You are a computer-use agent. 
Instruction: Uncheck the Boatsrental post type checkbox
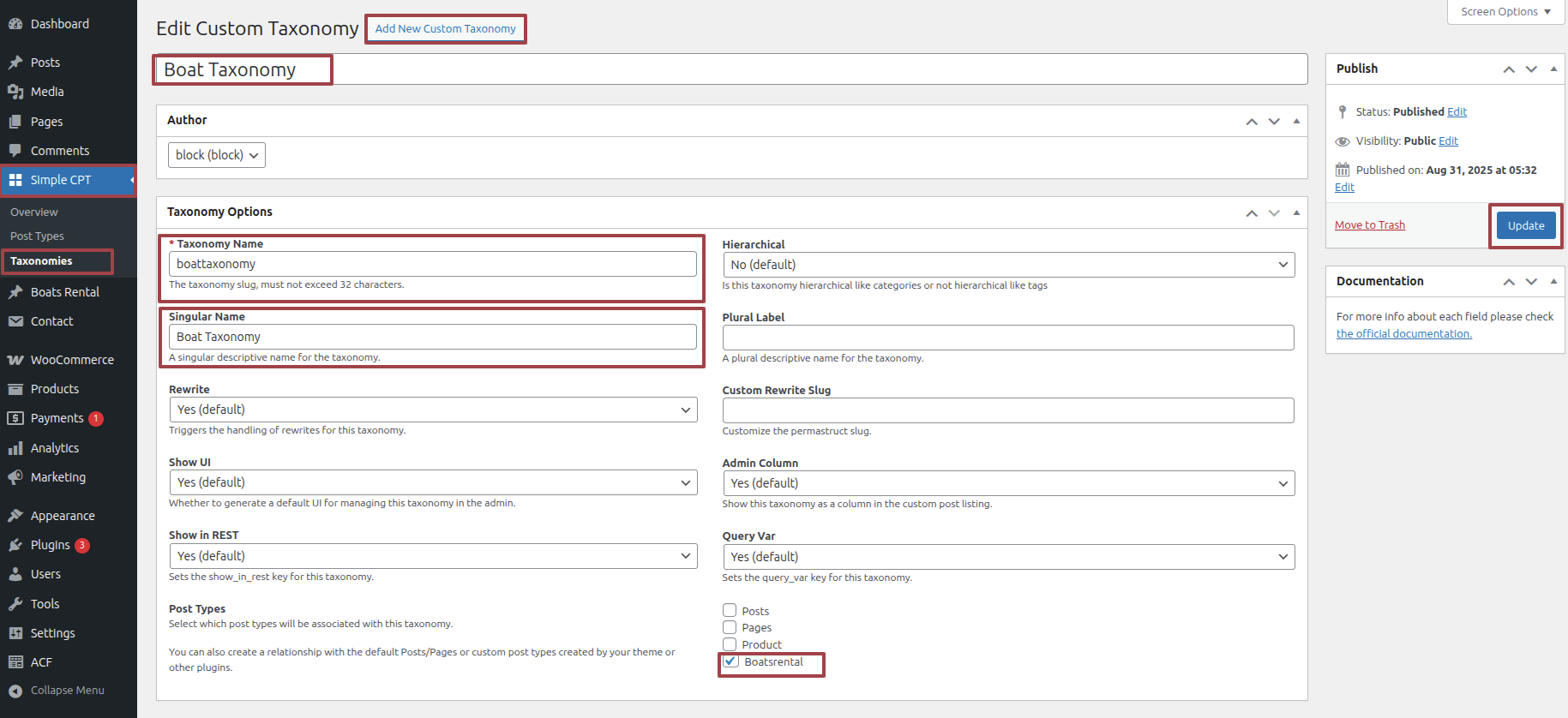click(x=730, y=661)
